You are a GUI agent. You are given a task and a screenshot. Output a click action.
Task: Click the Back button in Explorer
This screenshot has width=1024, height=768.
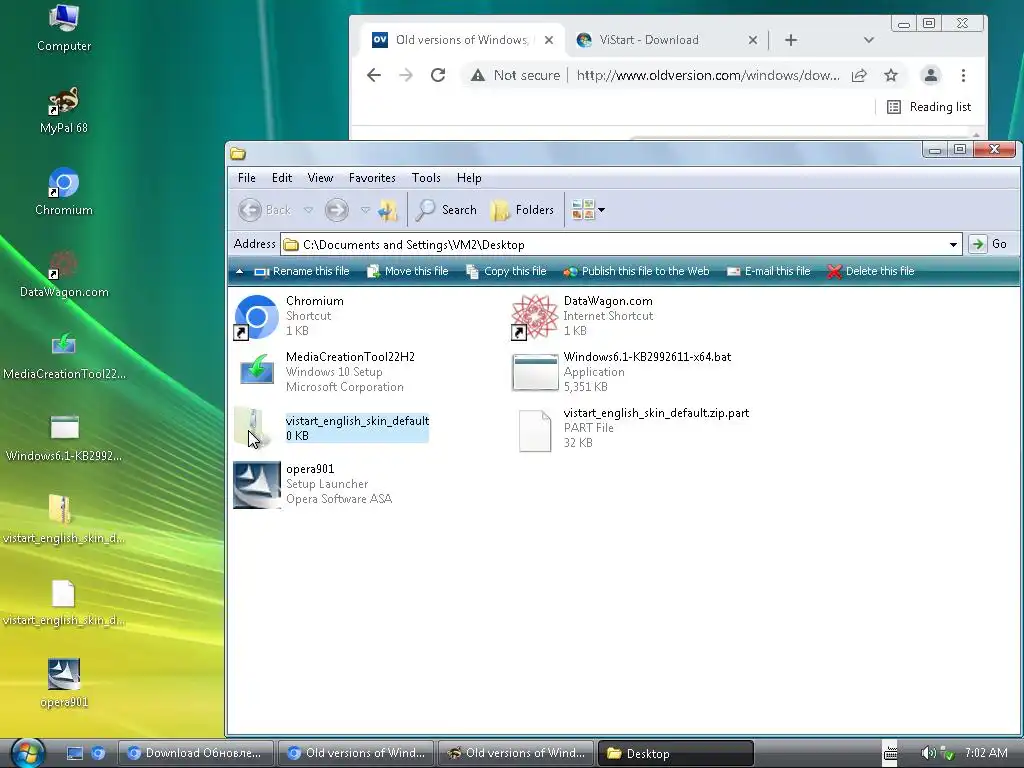click(x=265, y=210)
